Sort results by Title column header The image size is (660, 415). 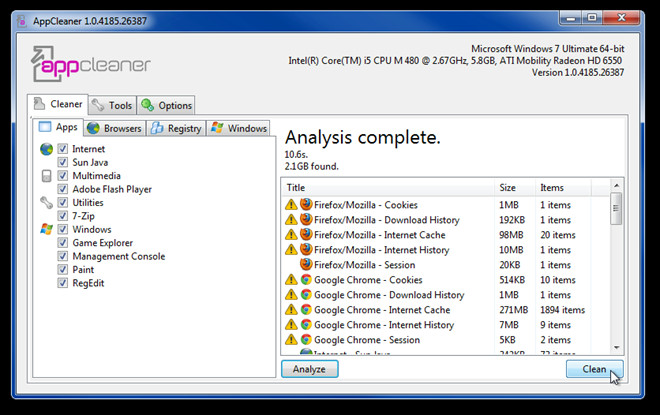pos(388,188)
